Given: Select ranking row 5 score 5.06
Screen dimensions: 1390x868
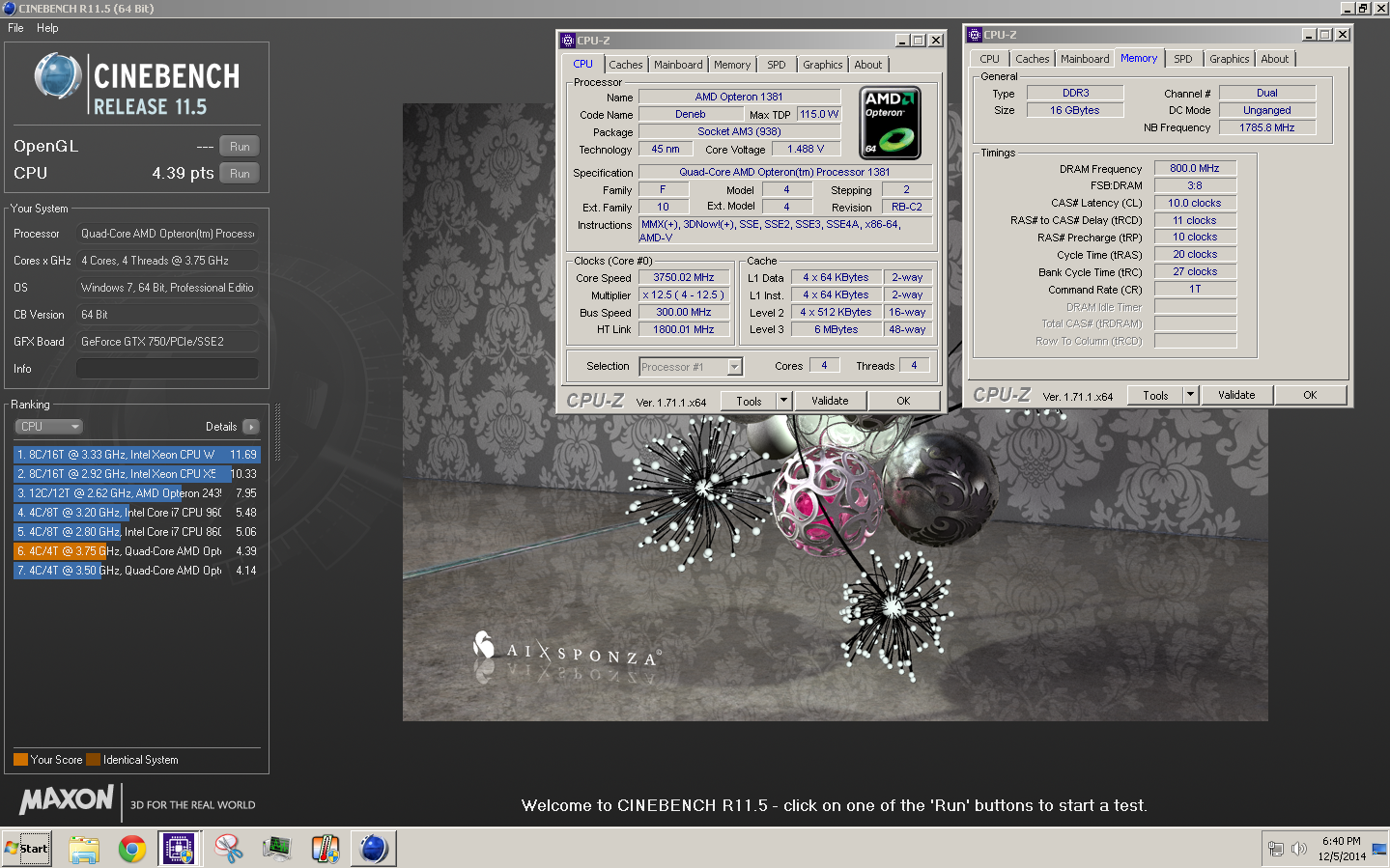Looking at the screenshot, I should [137, 532].
